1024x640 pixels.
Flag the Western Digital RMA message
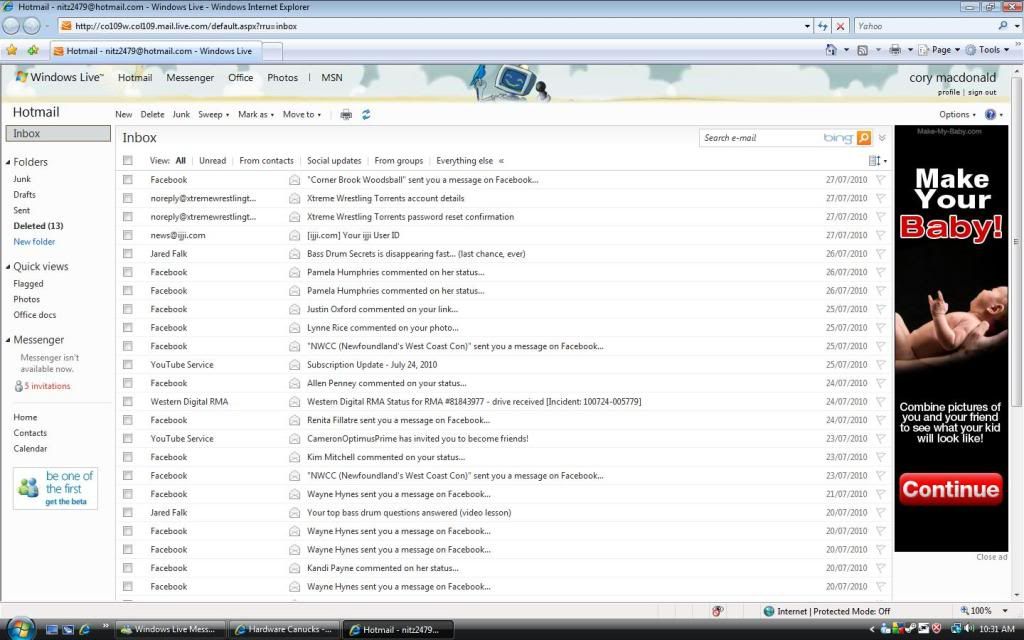(x=880, y=402)
